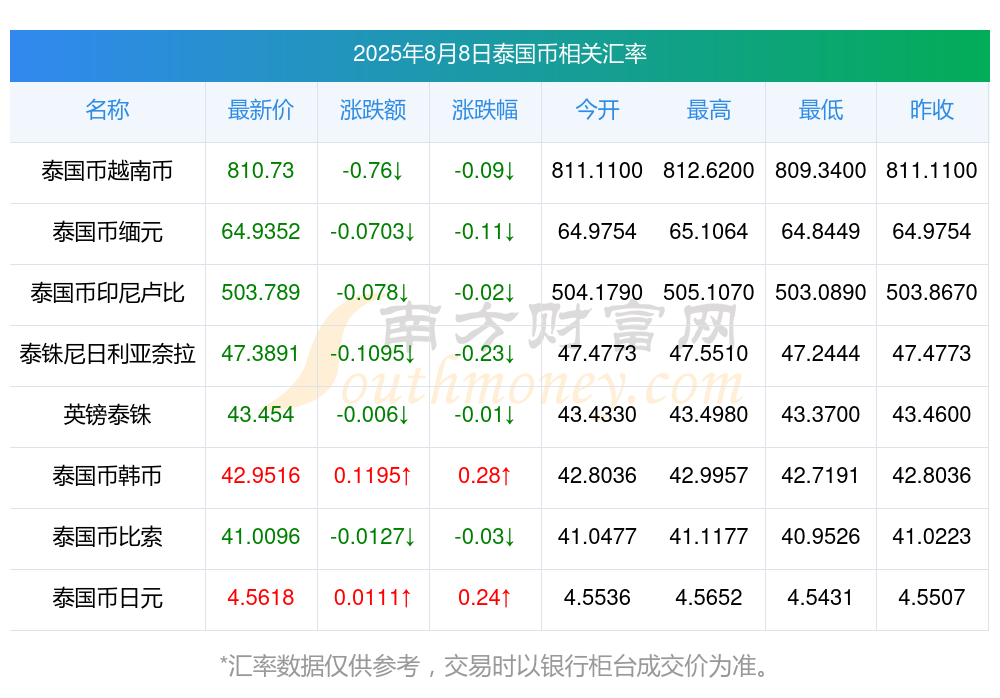Click the row name 泰国币印尼卢比
1000x698 pixels.
click(x=107, y=293)
